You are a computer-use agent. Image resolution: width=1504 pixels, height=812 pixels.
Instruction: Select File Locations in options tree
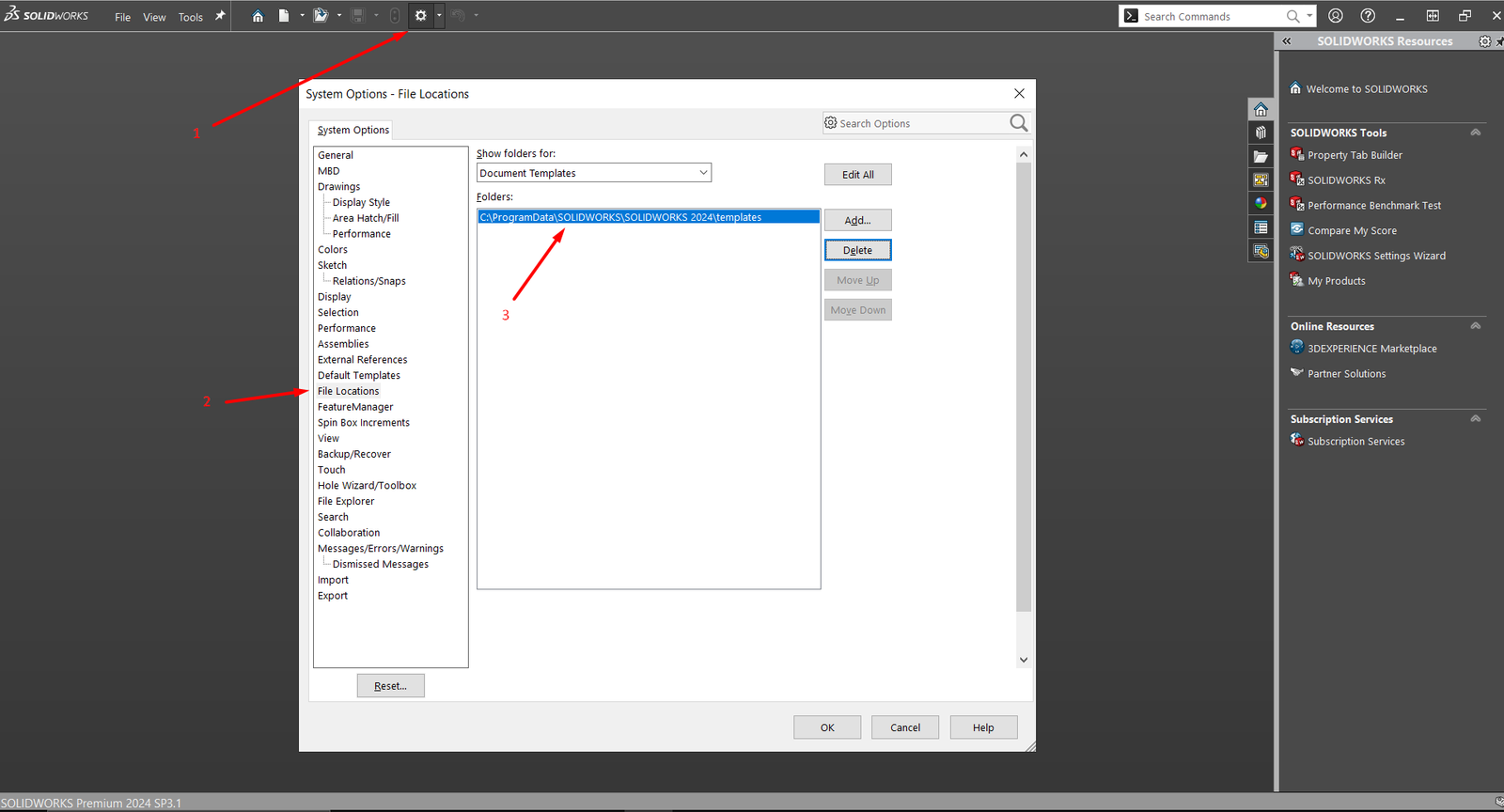(348, 391)
